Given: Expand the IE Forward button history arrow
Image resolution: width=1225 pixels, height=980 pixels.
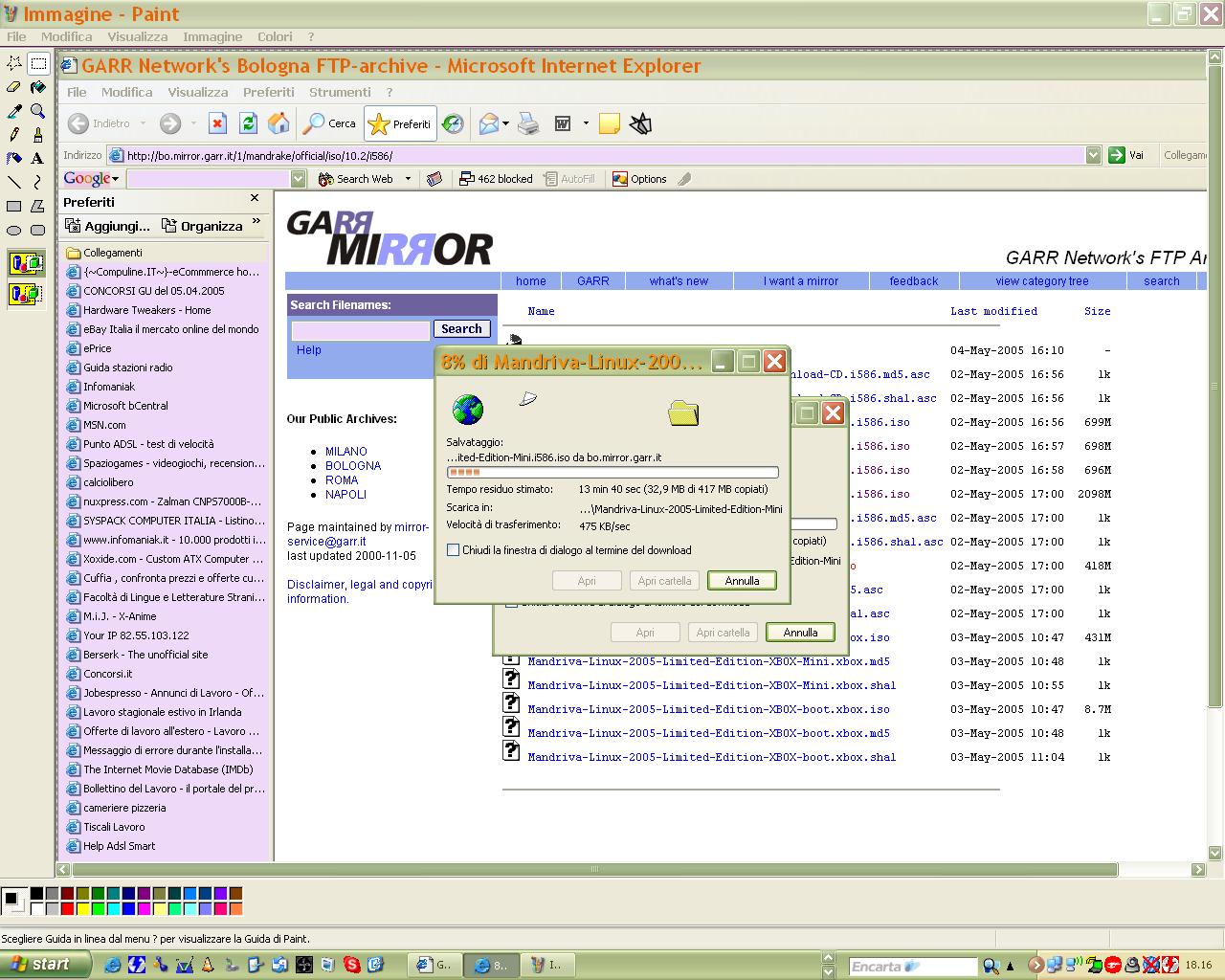Looking at the screenshot, I should pyautogui.click(x=192, y=123).
